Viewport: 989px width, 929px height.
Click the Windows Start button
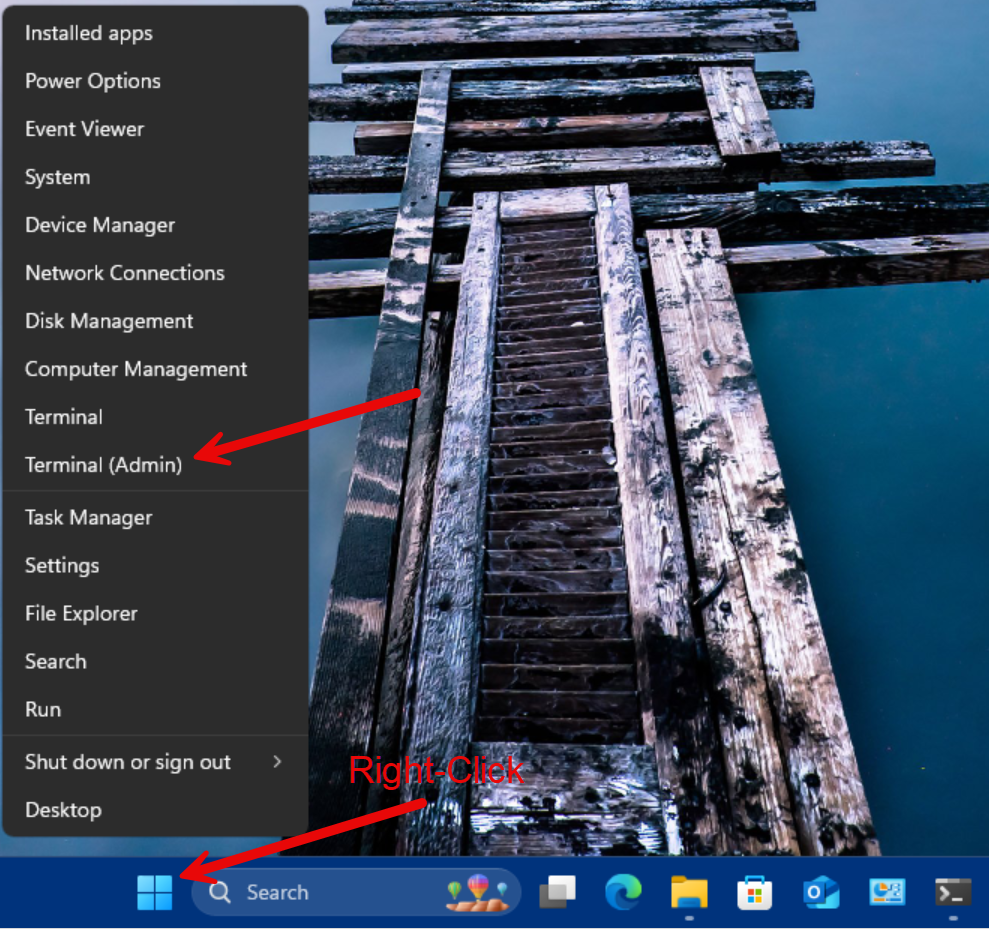pos(155,892)
